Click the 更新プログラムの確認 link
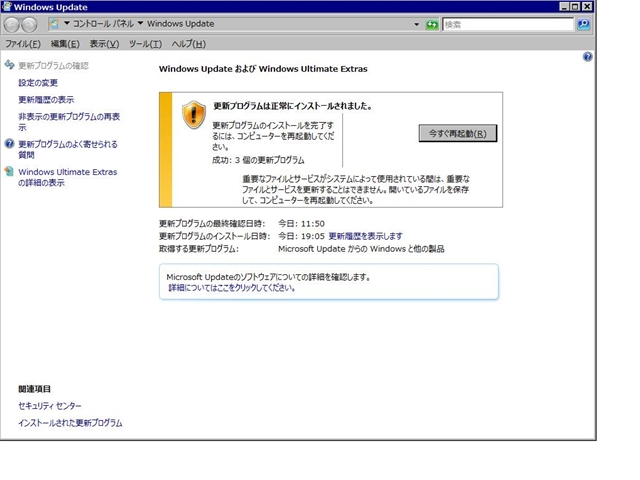Screen dimensions: 640x480 coord(53,65)
